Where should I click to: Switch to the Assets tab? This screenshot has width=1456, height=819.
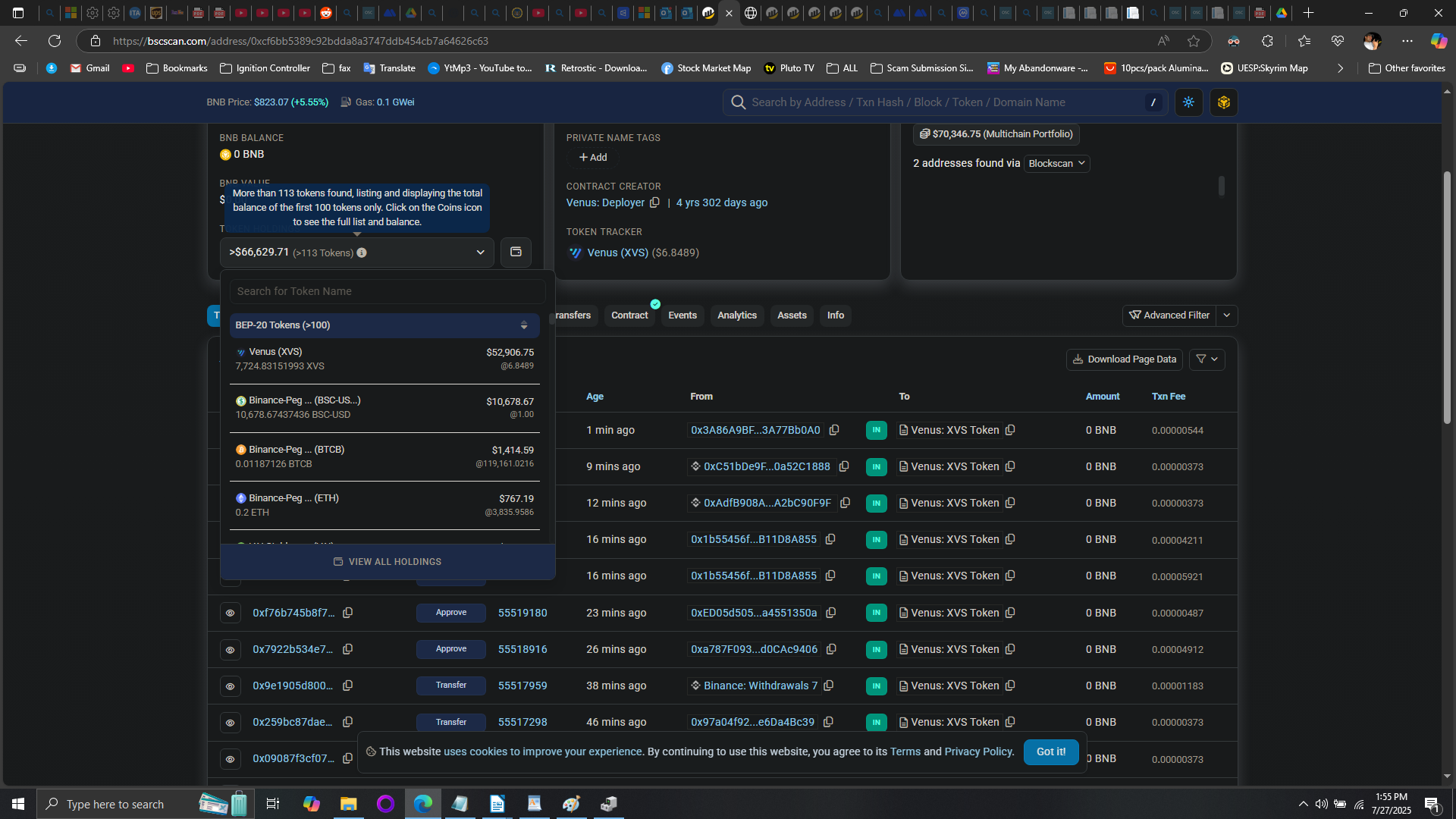(792, 315)
